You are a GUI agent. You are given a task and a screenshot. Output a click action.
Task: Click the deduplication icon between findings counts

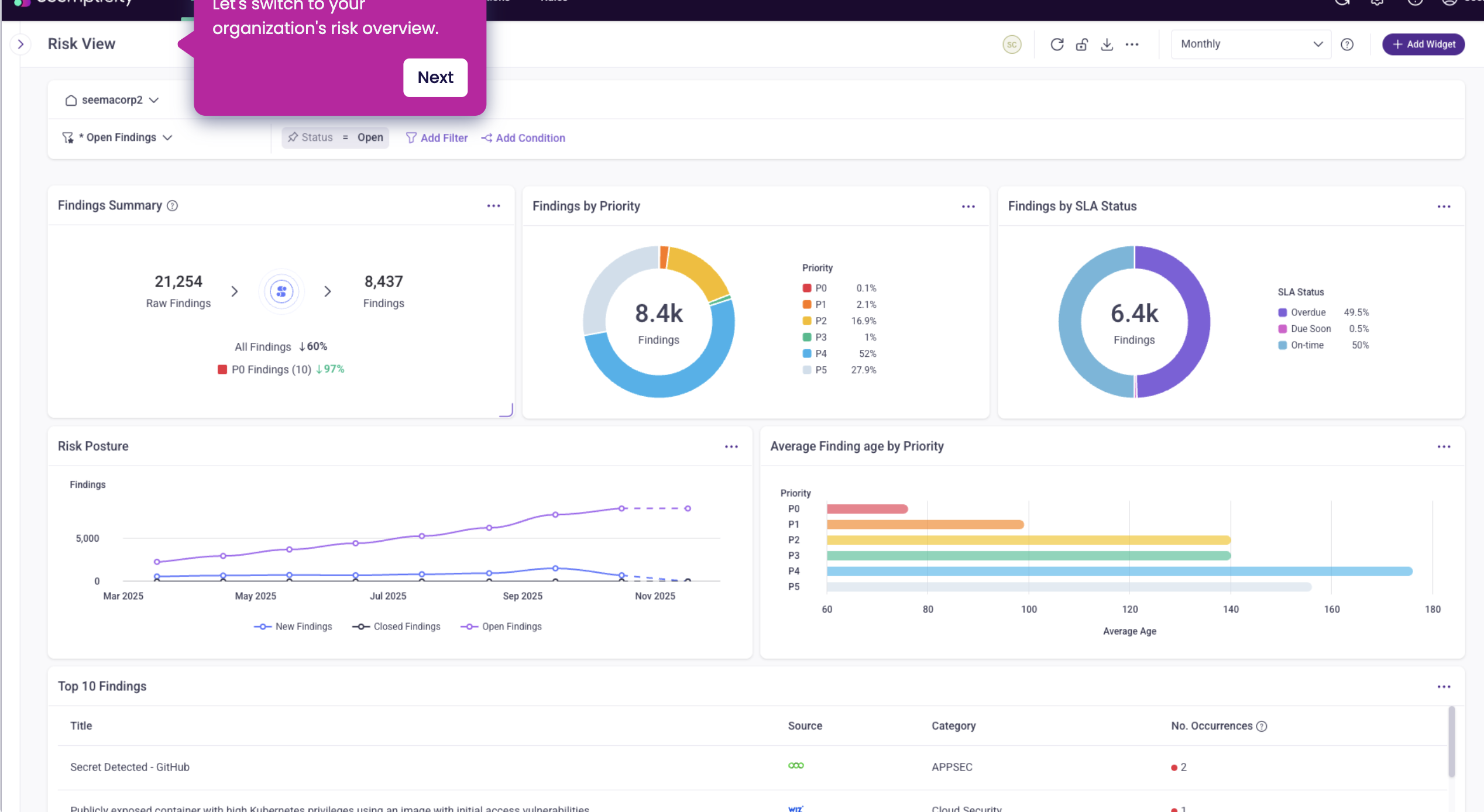tap(281, 291)
